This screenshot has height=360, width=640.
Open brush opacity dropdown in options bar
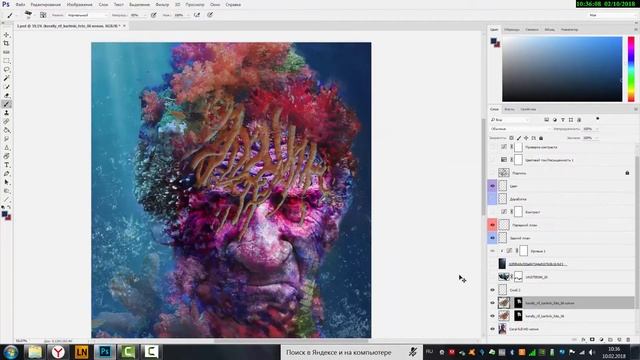[144, 15]
